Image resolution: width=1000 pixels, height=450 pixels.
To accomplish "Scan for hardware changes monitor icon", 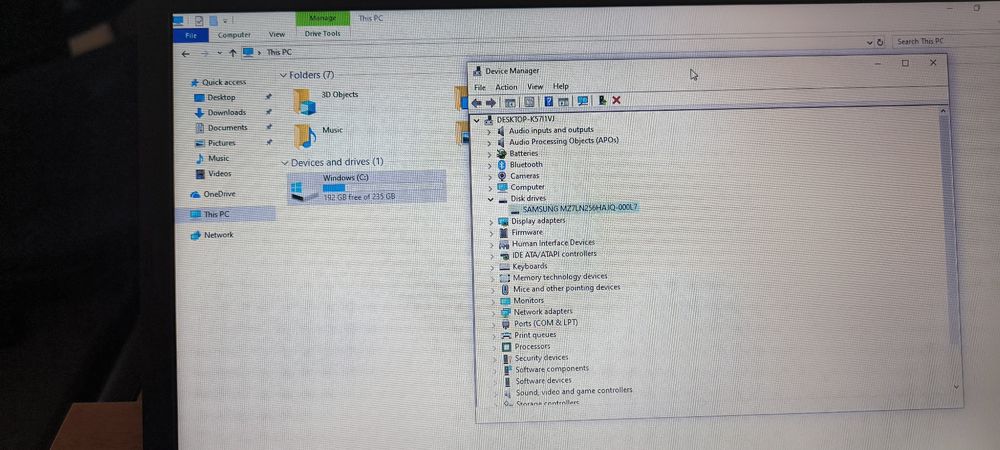I will [x=582, y=101].
